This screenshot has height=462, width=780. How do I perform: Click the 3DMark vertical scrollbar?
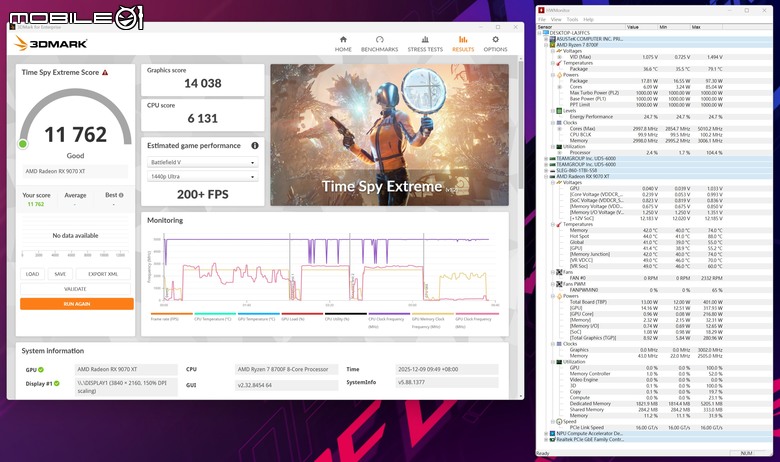(x=521, y=124)
